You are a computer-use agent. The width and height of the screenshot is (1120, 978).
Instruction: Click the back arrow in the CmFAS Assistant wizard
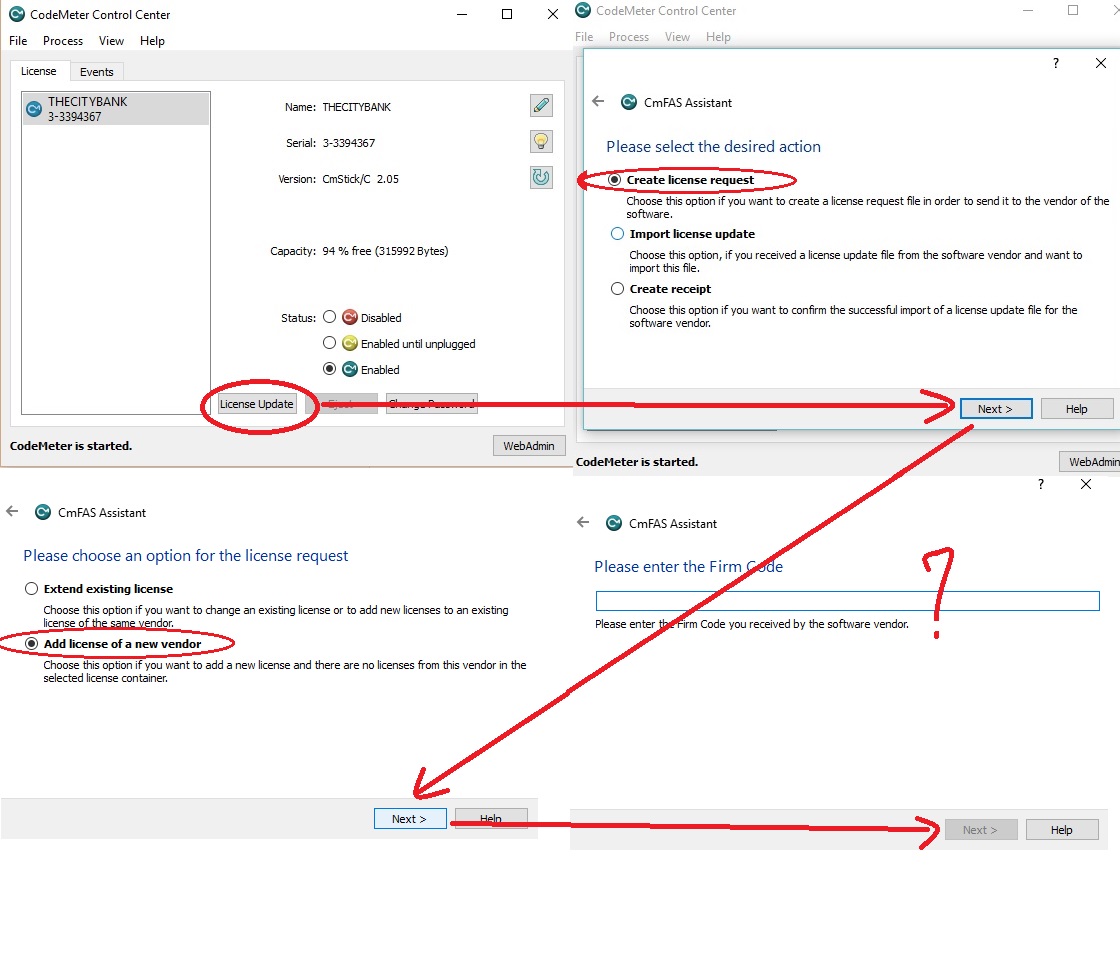pos(596,102)
